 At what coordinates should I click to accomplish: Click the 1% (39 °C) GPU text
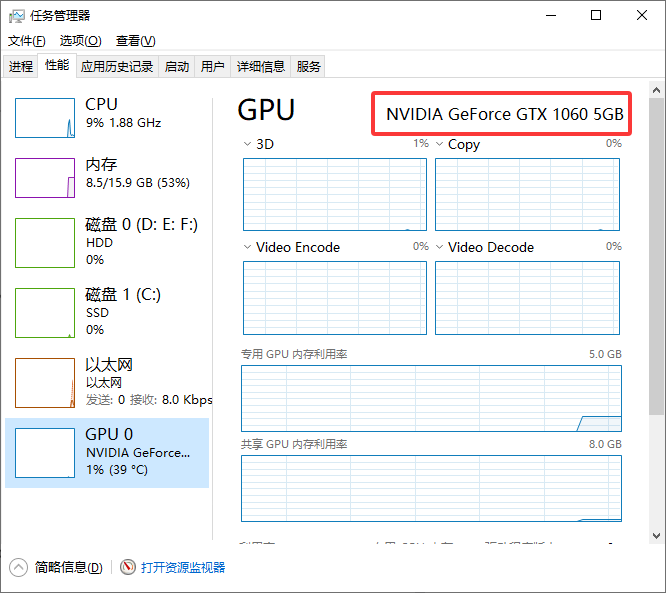pos(117,470)
